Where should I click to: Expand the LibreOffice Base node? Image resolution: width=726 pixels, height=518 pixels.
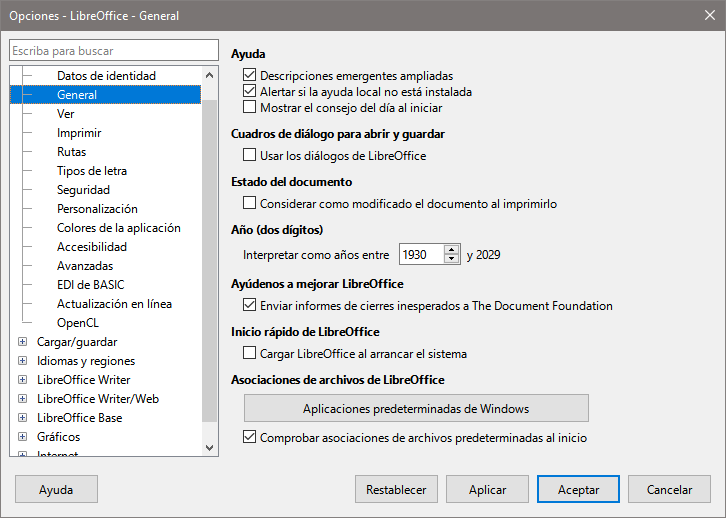pos(22,418)
